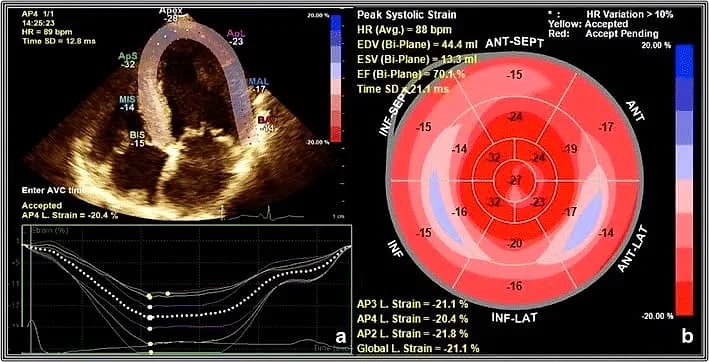The image size is (709, 362).
Task: Select the -27 apex center of the bull's-eye
Action: point(515,181)
